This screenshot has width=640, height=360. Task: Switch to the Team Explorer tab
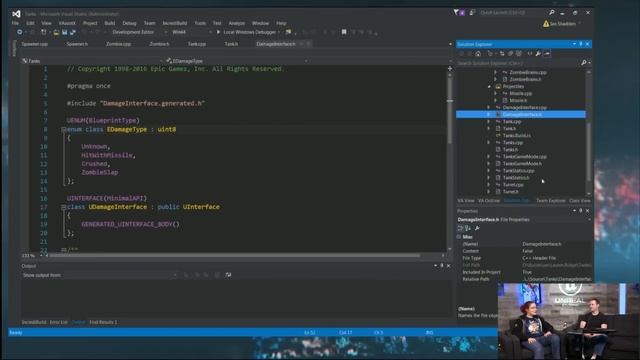click(551, 201)
